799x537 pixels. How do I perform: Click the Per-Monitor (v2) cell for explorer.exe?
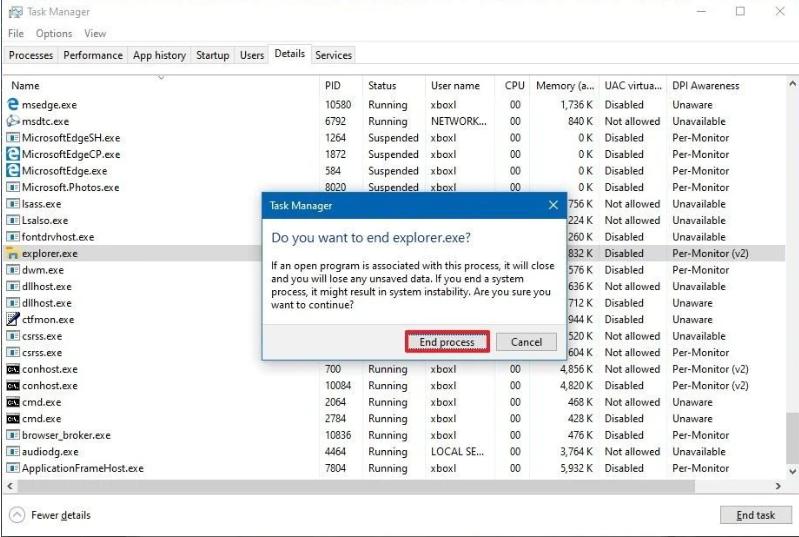coord(710,253)
